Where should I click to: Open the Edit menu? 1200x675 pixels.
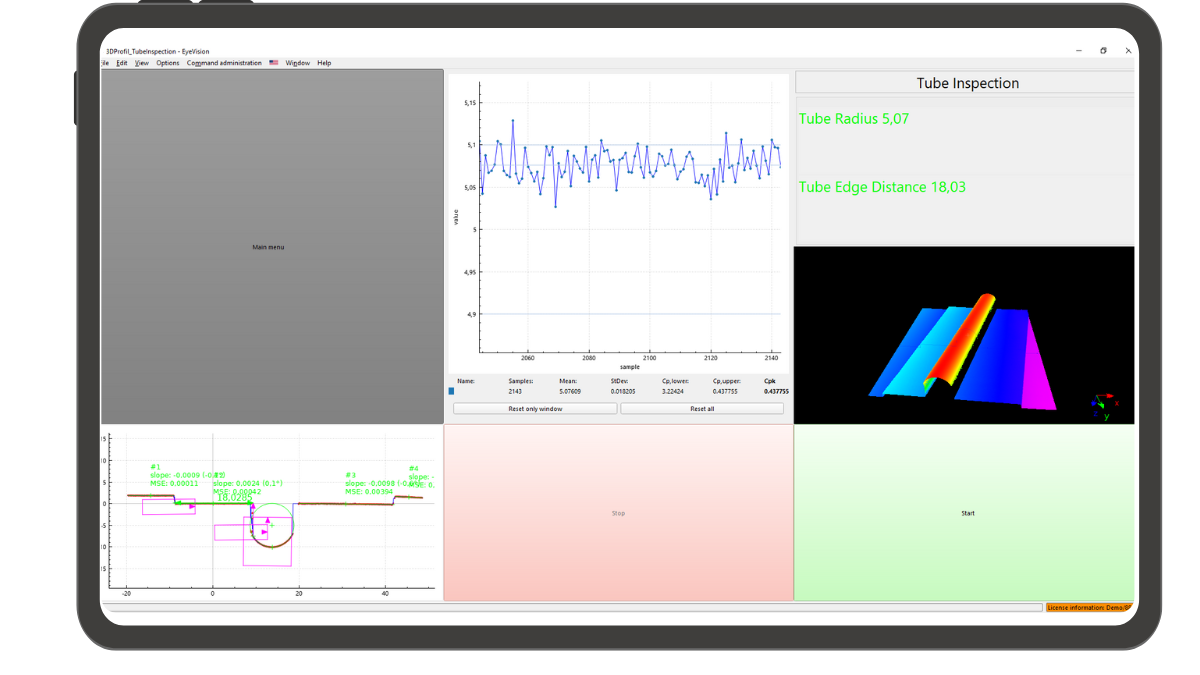121,63
